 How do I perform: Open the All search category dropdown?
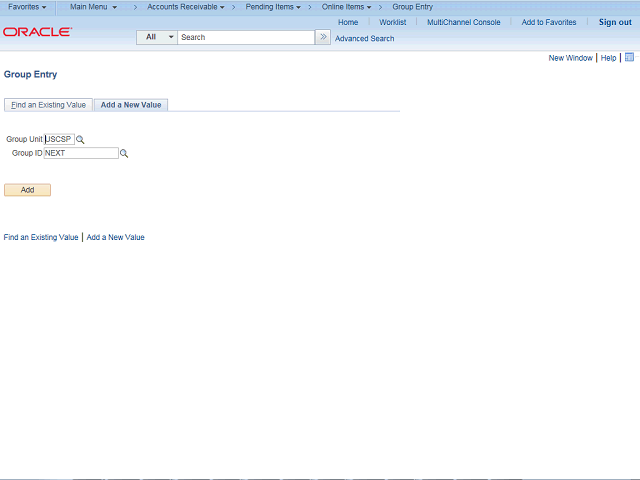(157, 37)
